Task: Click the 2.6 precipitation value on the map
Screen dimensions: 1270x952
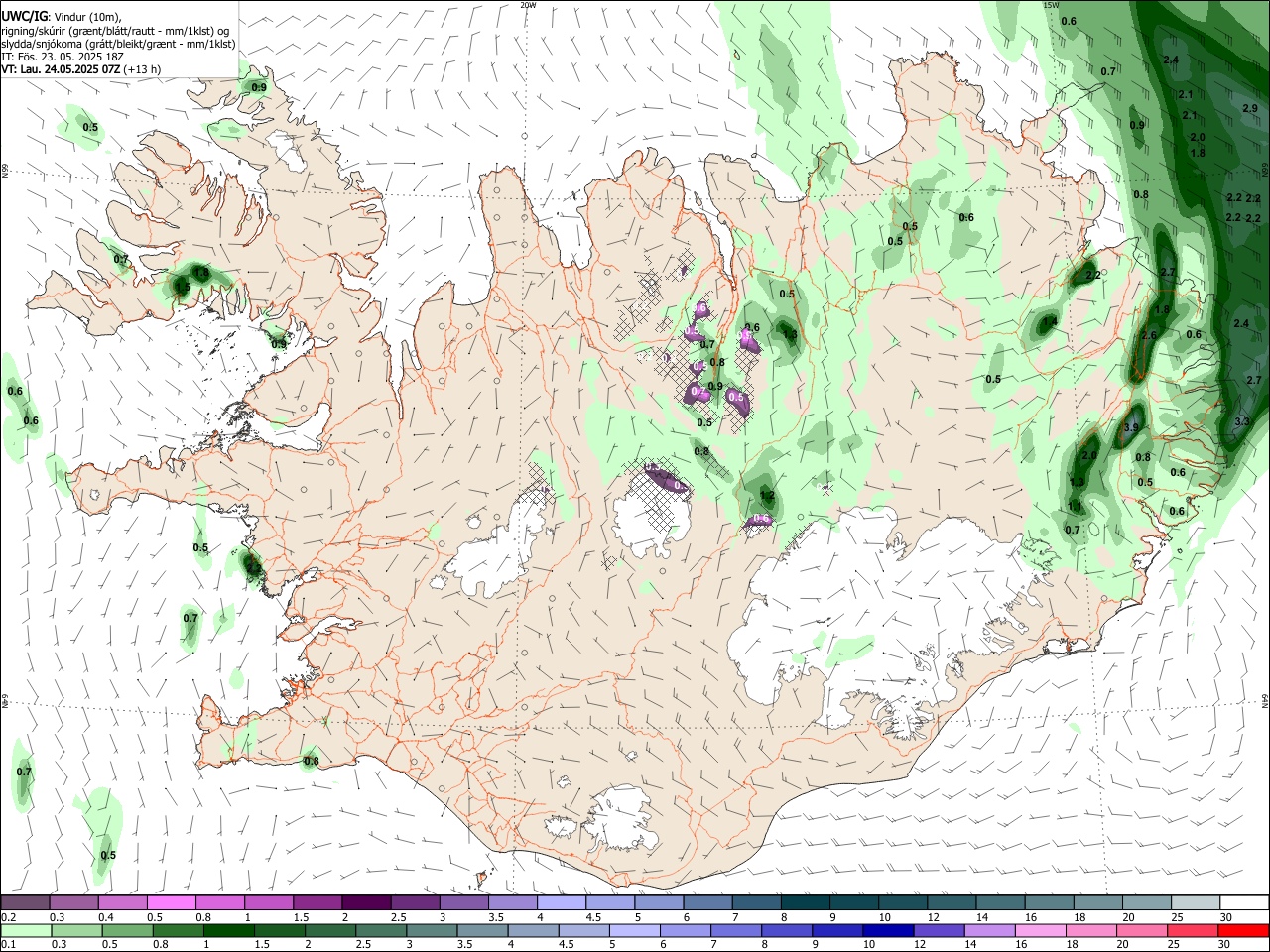Action: pos(1149,335)
